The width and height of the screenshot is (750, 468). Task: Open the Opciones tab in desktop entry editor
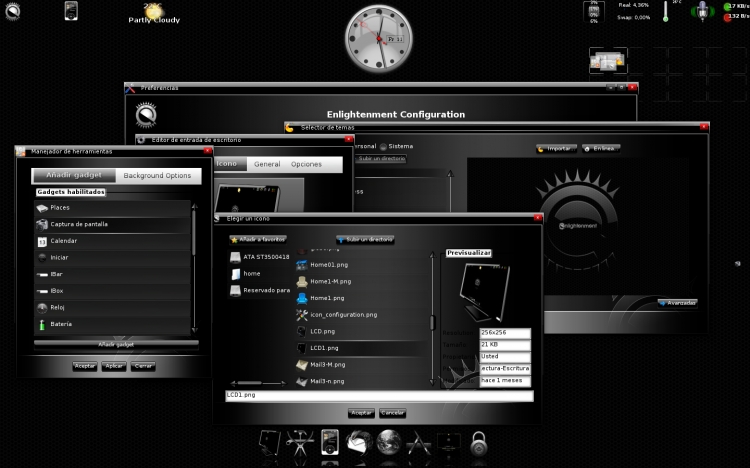307,164
